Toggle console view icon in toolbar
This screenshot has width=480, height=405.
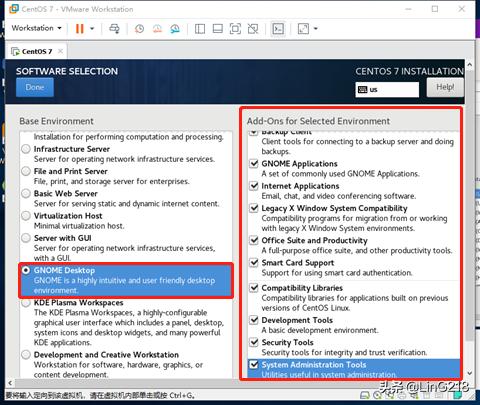pyautogui.click(x=278, y=29)
